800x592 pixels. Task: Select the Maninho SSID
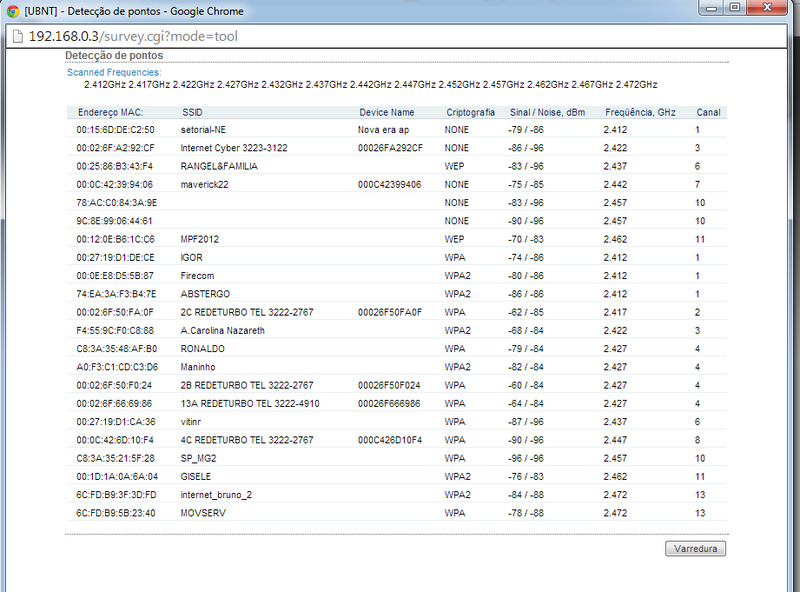click(198, 367)
